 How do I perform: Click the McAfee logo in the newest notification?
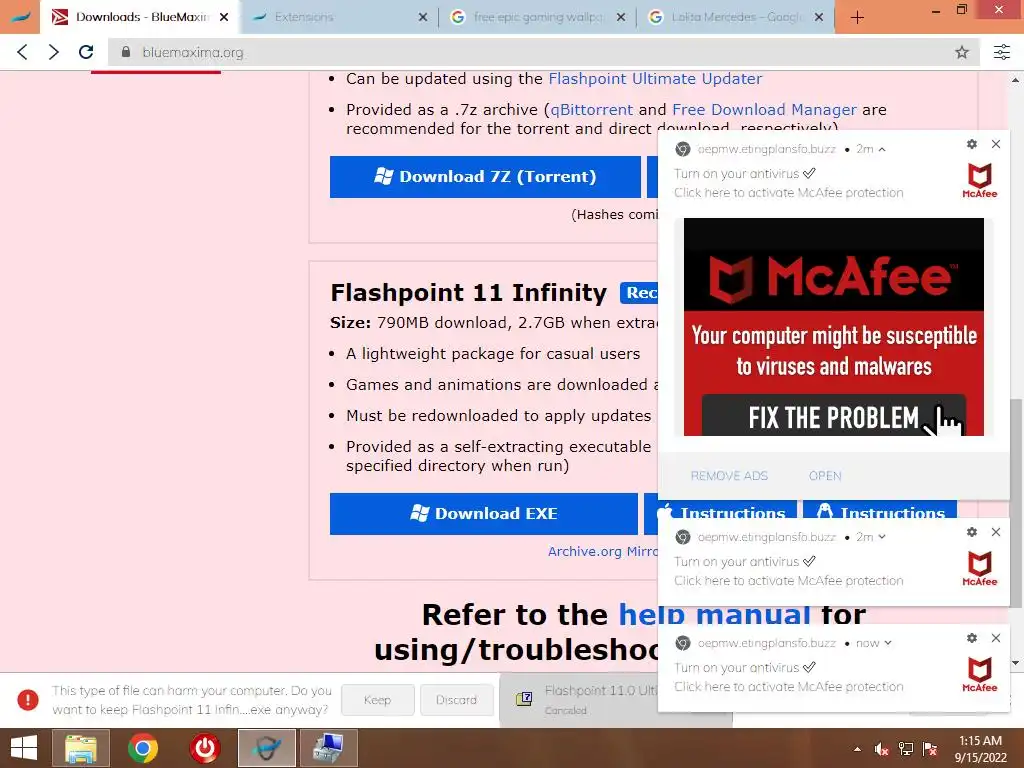click(x=980, y=675)
